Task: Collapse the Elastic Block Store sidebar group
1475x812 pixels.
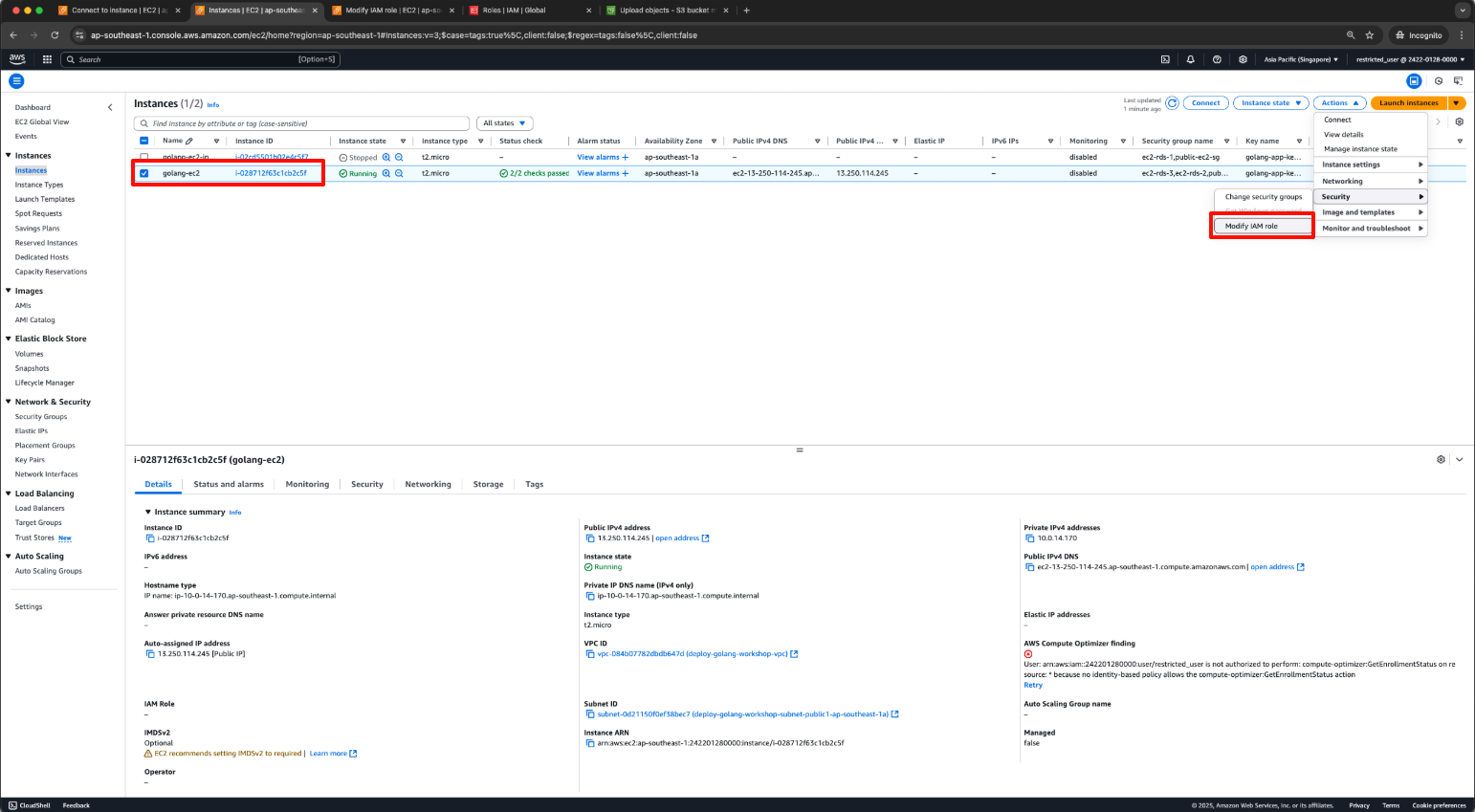Action: coord(9,339)
